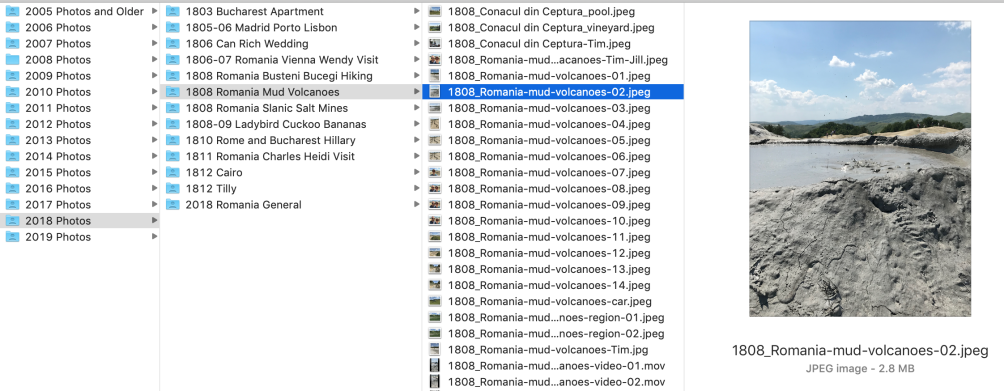Select 1808 Romania Slanic Salt Mines folder

[291, 108]
